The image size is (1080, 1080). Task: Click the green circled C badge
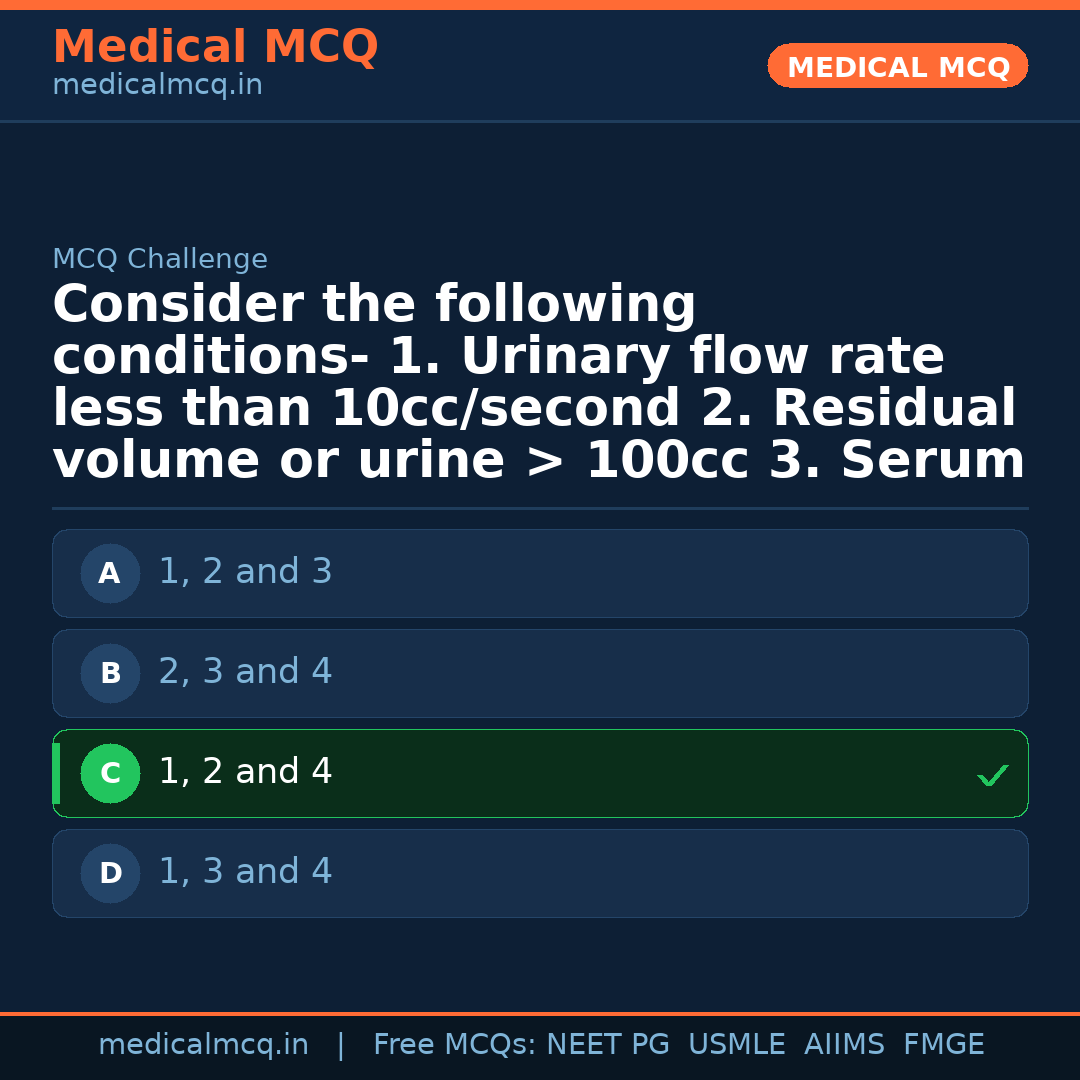110,774
